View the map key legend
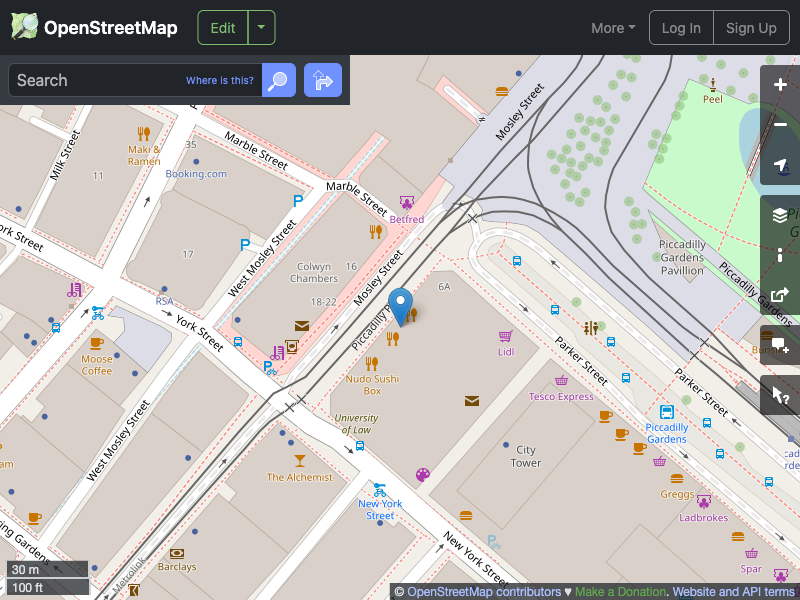 point(780,255)
